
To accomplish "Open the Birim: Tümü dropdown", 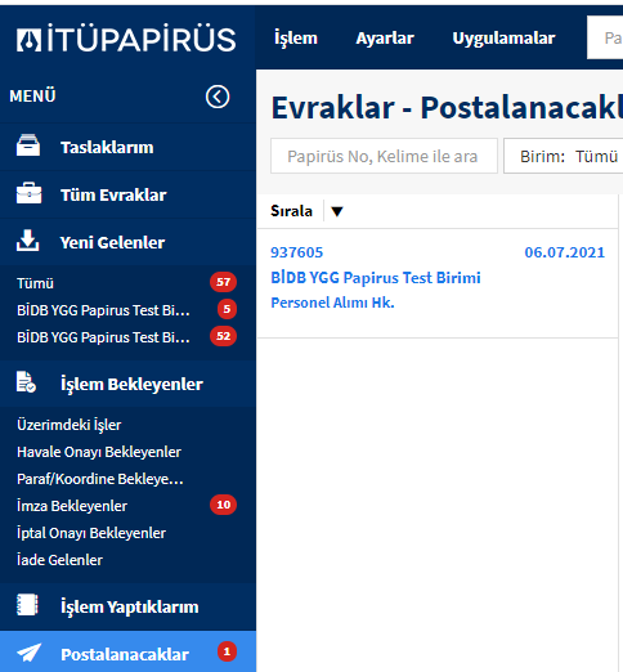I will point(564,156).
